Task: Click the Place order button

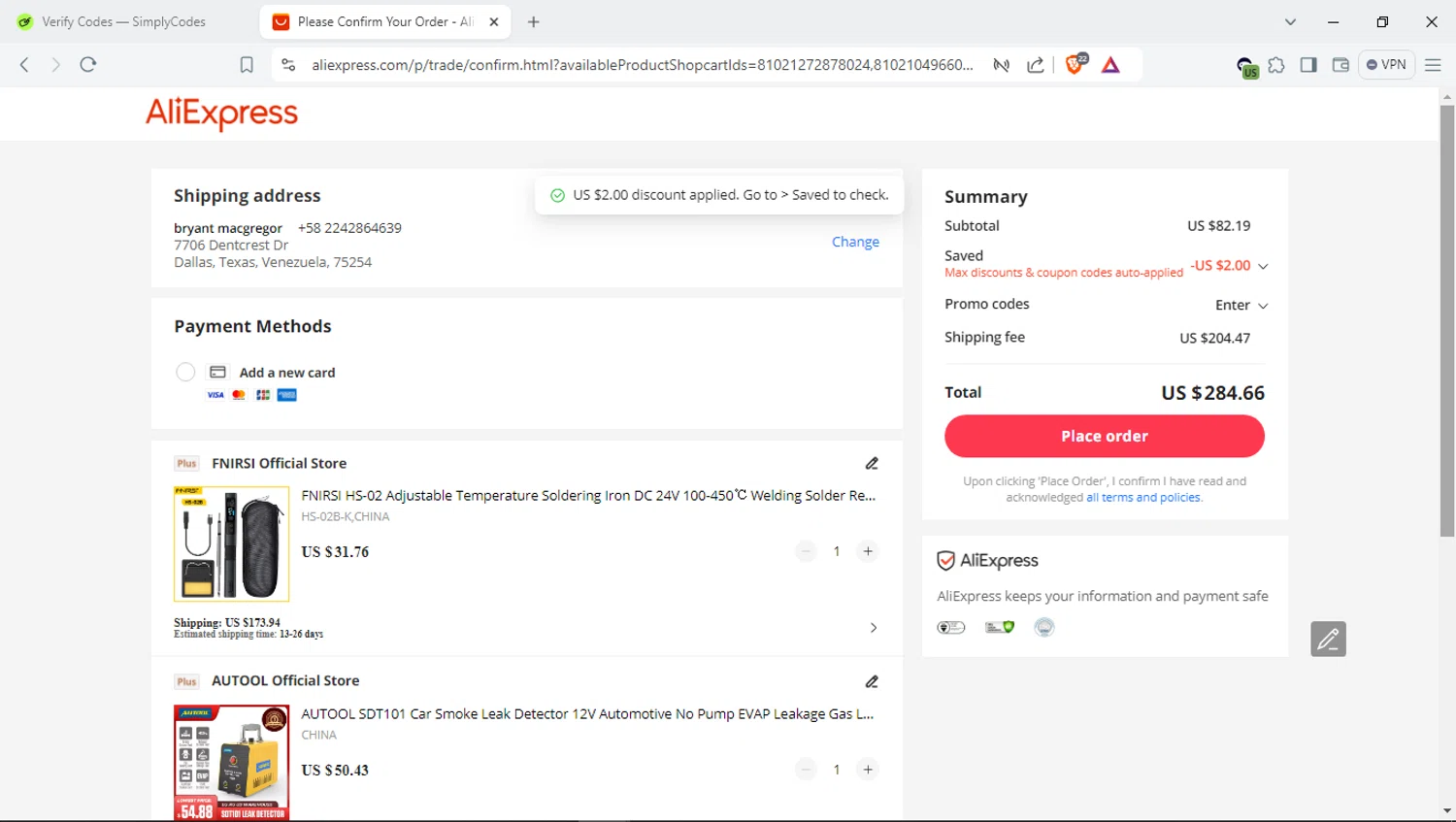Action: coord(1105,436)
